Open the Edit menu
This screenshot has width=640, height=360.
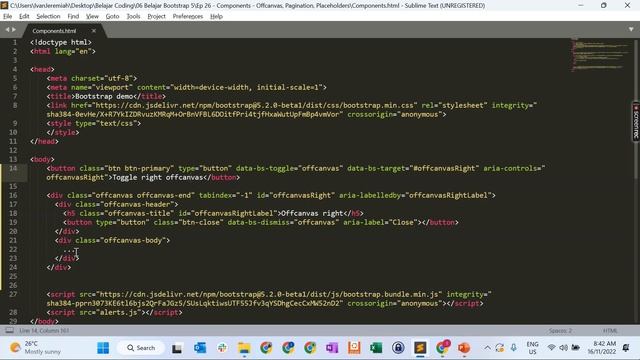pos(24,16)
